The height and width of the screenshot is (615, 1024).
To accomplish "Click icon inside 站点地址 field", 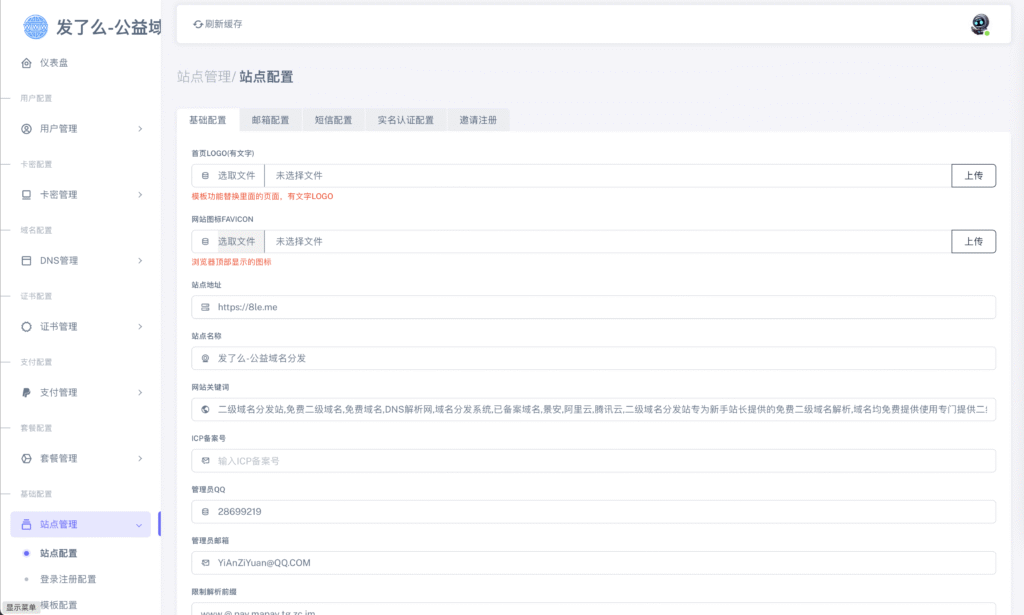I will click(x=205, y=307).
